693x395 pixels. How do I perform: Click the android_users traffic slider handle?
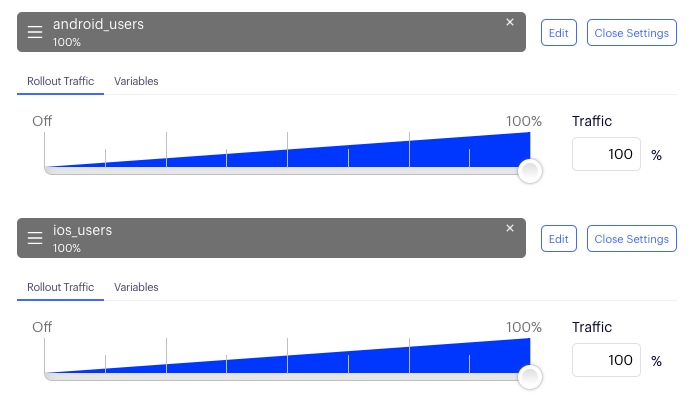[530, 171]
